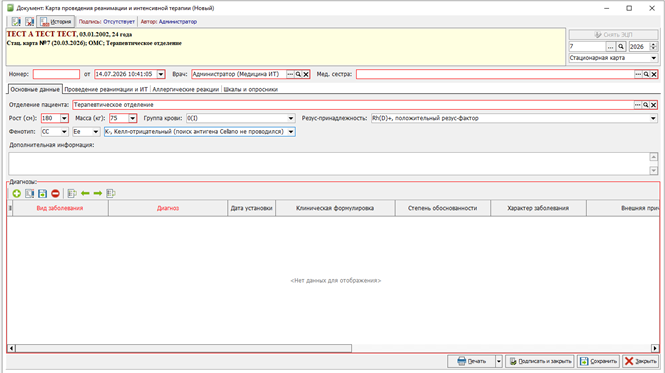Expand the date-time 14.07.2026 dropdown

tap(161, 74)
